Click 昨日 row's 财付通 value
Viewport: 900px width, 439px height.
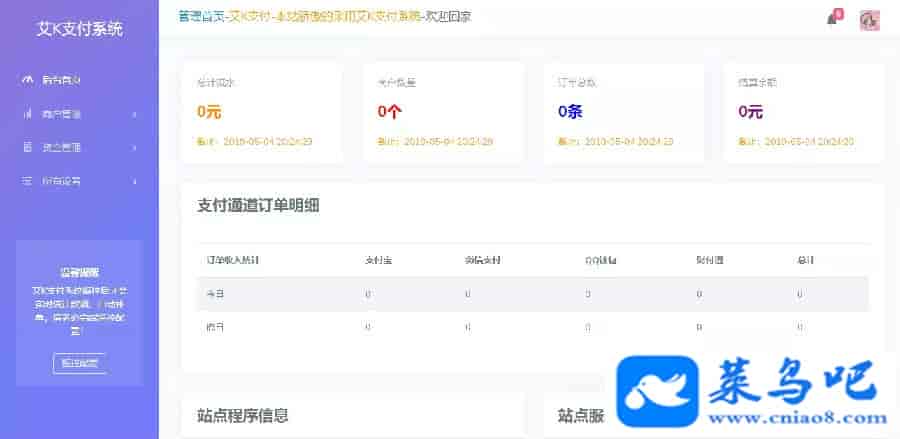(x=699, y=327)
